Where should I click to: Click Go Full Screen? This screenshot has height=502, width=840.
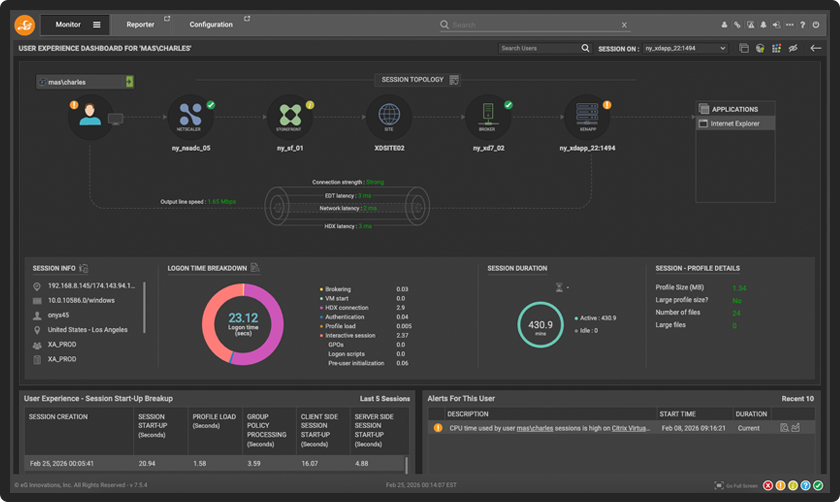pos(736,485)
